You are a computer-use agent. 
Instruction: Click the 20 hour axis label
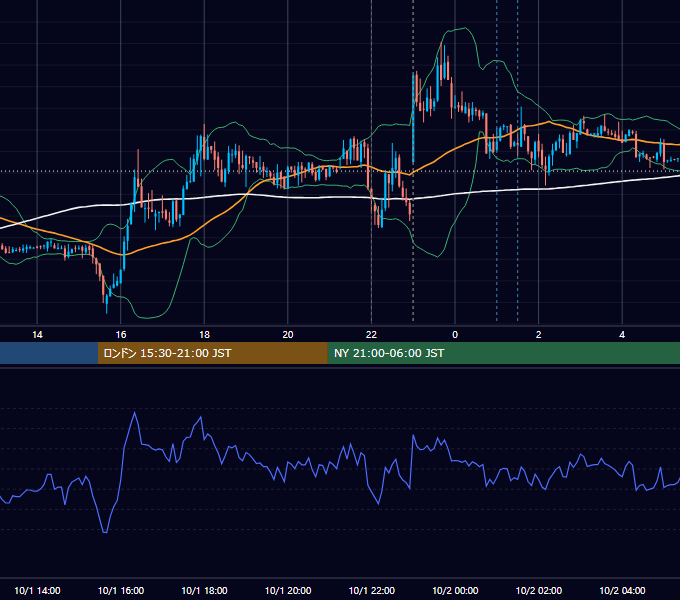pyautogui.click(x=288, y=335)
